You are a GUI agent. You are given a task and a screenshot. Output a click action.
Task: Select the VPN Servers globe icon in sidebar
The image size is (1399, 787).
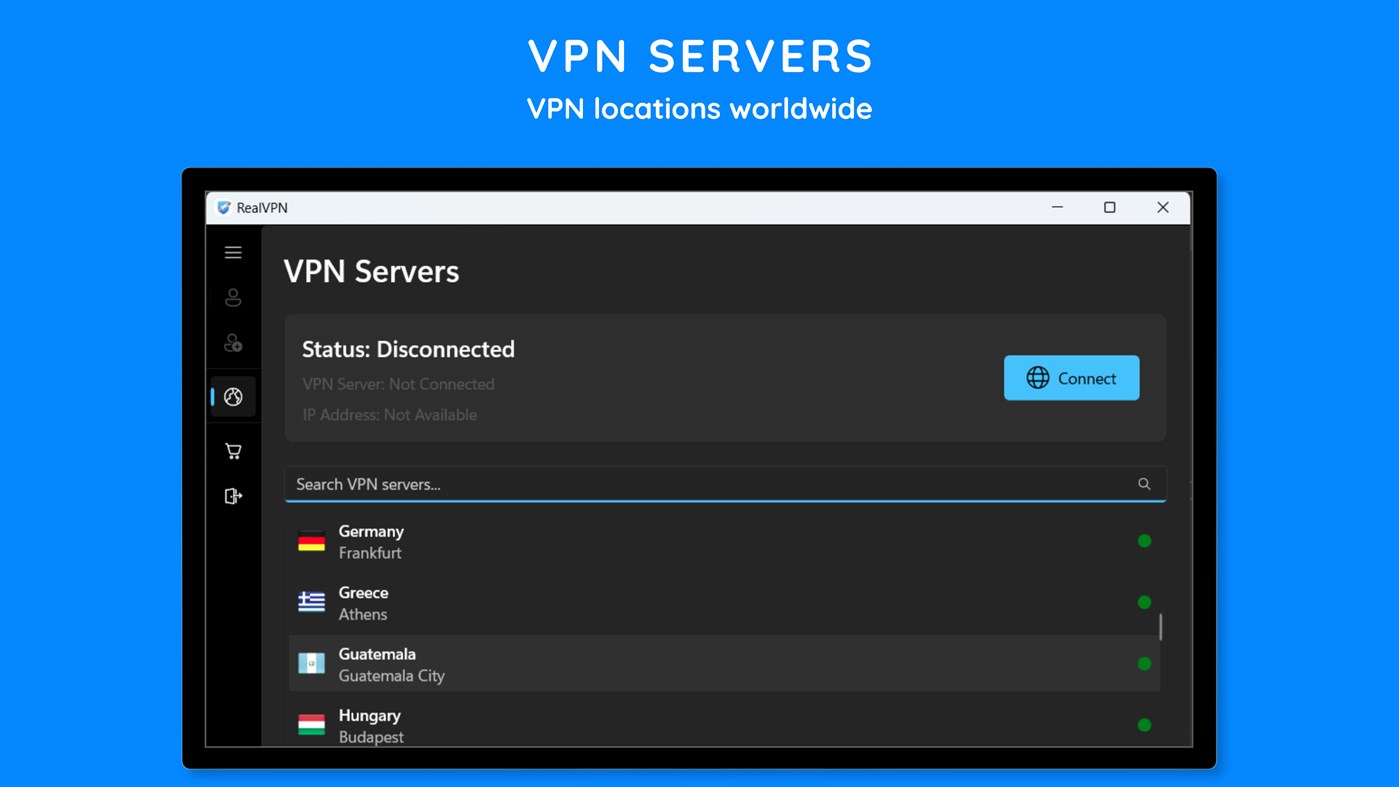232,396
